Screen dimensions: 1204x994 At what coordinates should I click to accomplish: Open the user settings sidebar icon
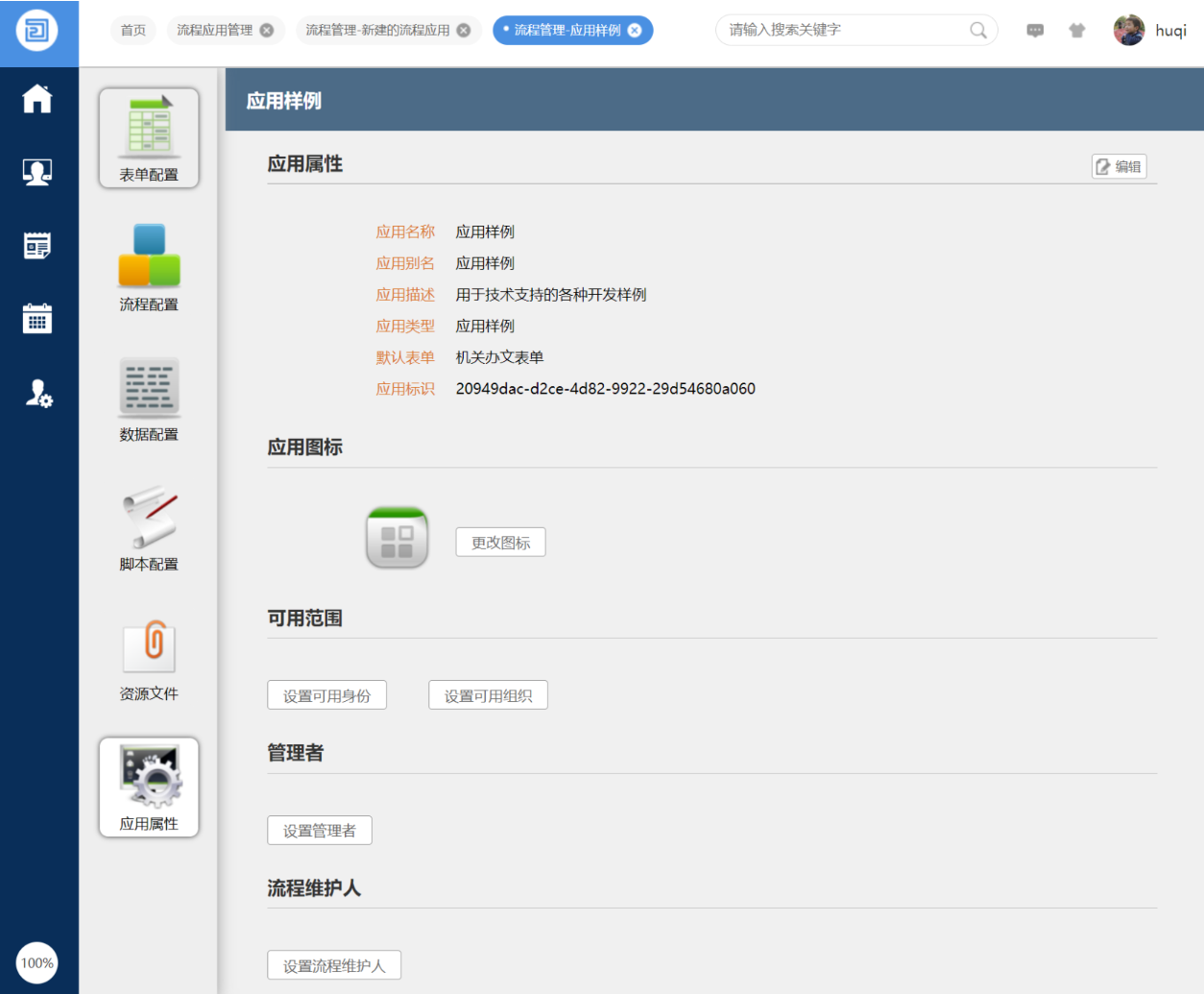pos(37,393)
